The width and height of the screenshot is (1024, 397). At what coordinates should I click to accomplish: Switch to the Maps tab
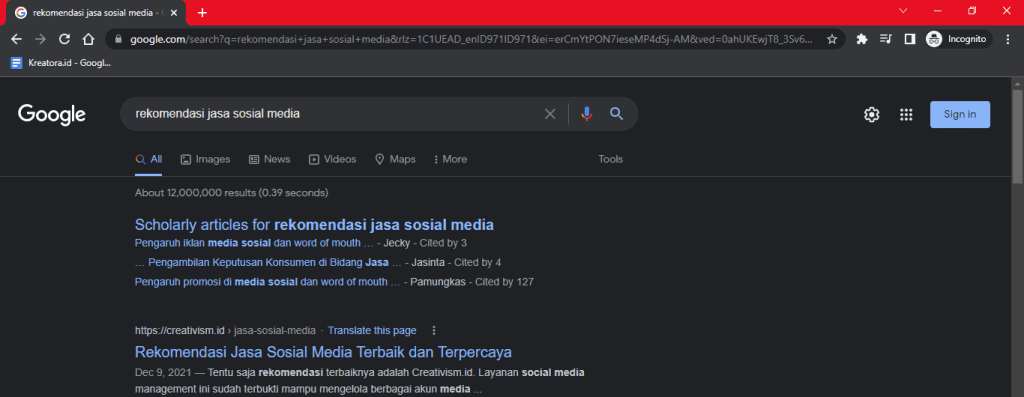pos(395,159)
